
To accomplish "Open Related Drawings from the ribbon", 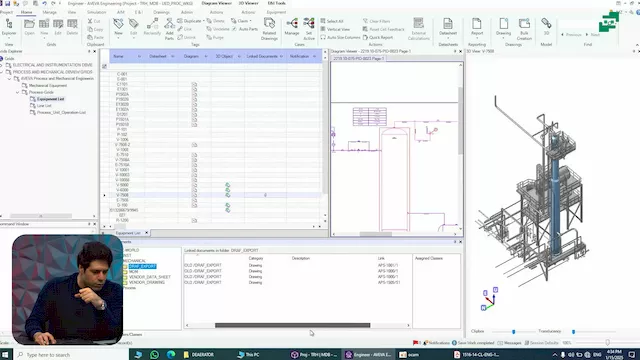I will 269,29.
